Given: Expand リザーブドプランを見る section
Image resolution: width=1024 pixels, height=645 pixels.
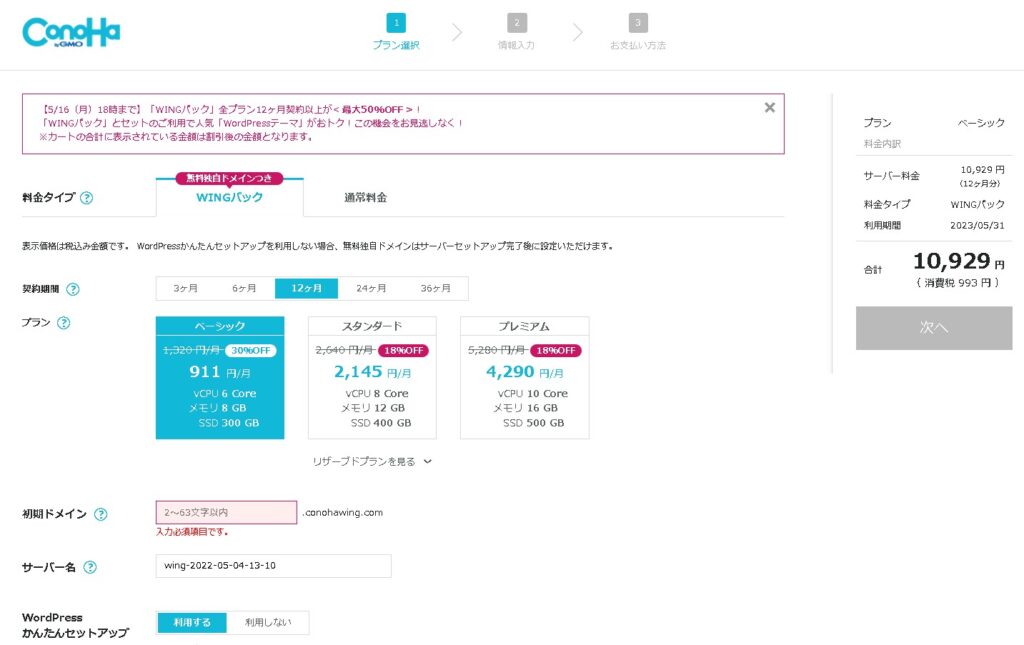Looking at the screenshot, I should tap(371, 462).
